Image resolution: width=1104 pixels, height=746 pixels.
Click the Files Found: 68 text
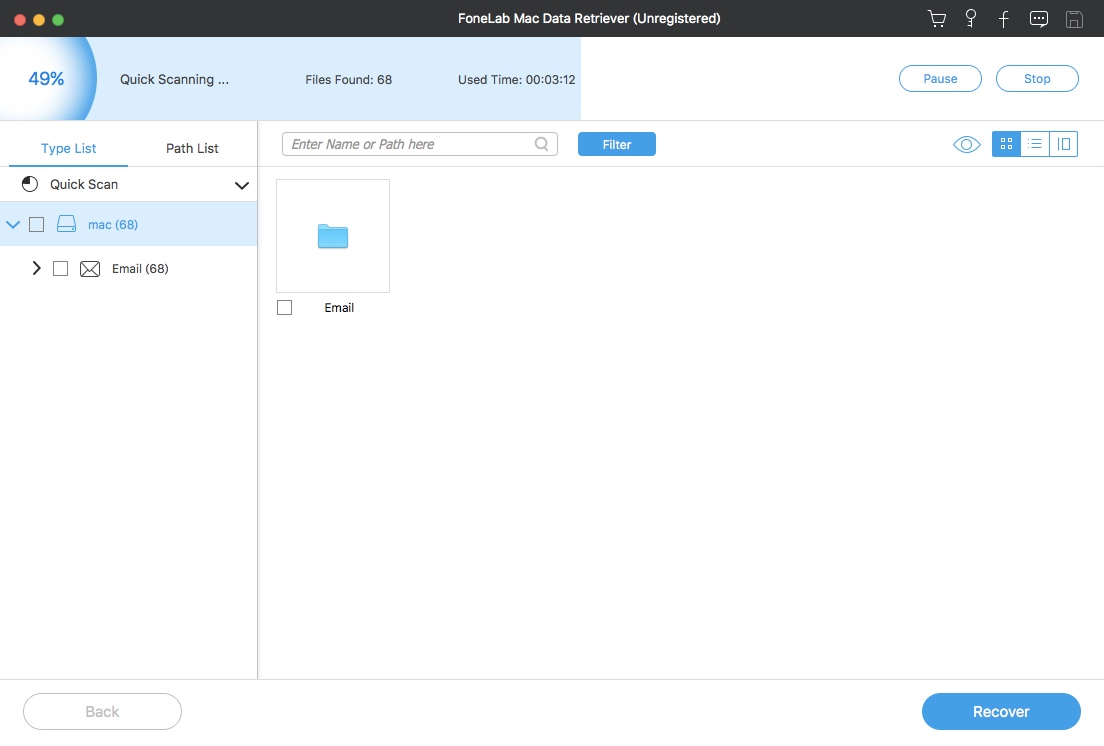[x=349, y=80]
